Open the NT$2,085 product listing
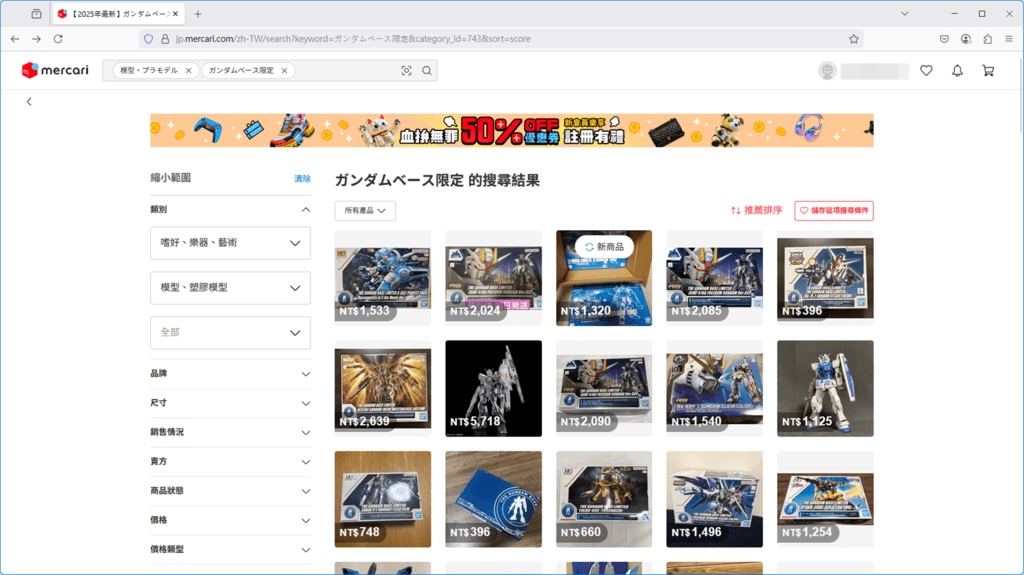 [x=714, y=278]
